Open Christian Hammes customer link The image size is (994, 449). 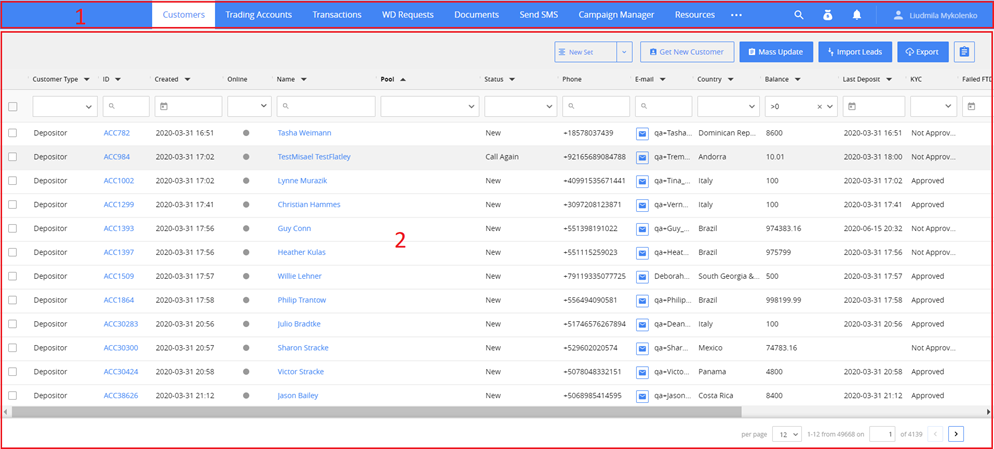(x=309, y=204)
